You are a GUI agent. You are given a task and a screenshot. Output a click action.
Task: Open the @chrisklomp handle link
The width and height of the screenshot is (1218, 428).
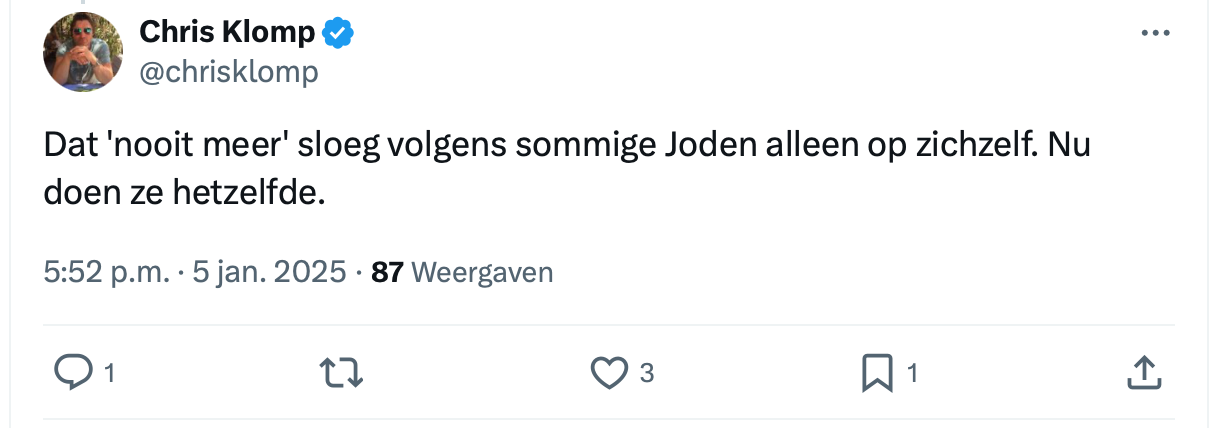[x=229, y=71]
